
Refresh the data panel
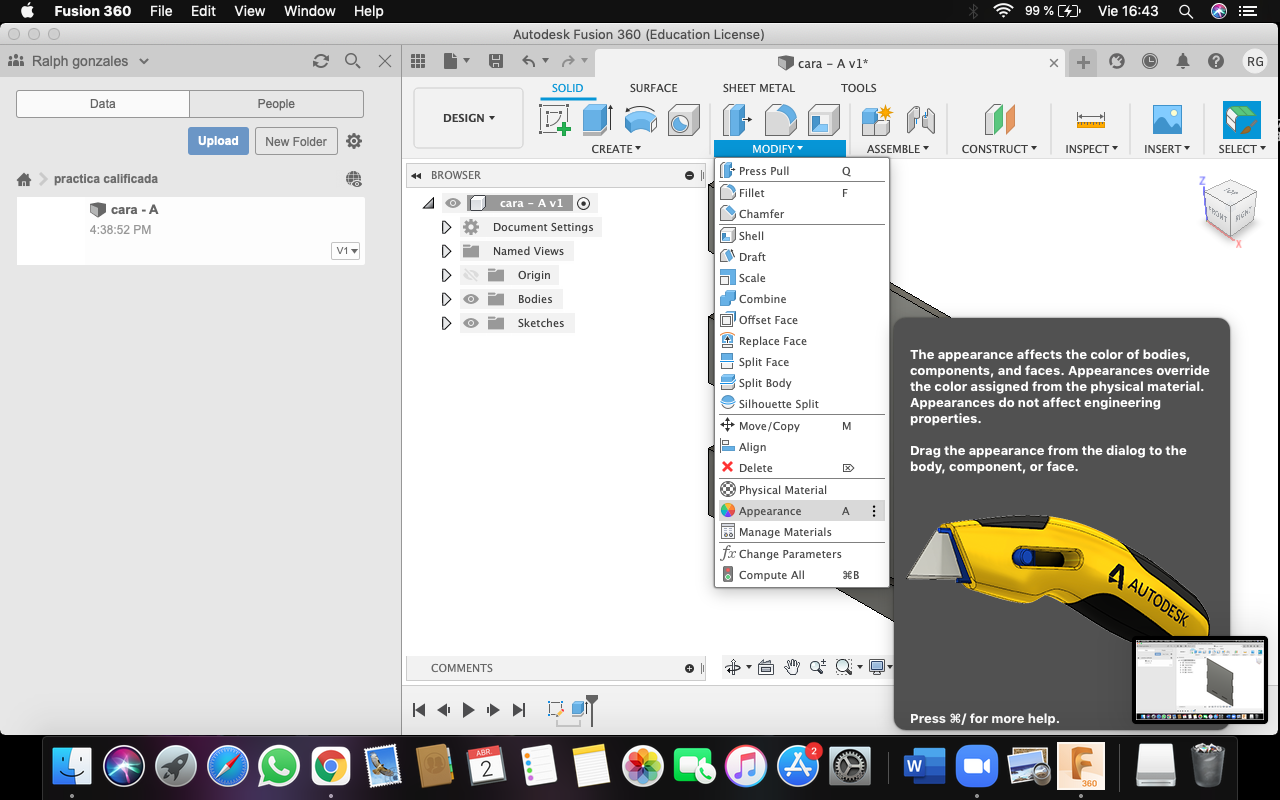coord(321,61)
